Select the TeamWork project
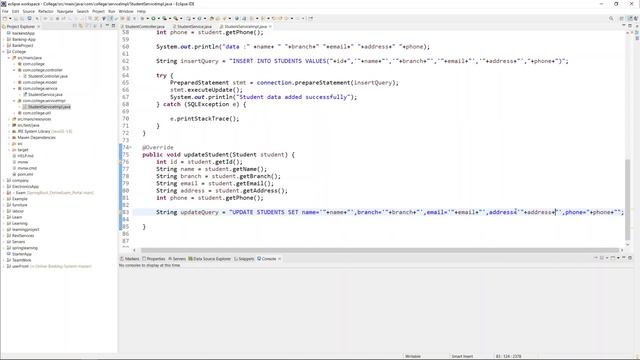 (x=19, y=260)
